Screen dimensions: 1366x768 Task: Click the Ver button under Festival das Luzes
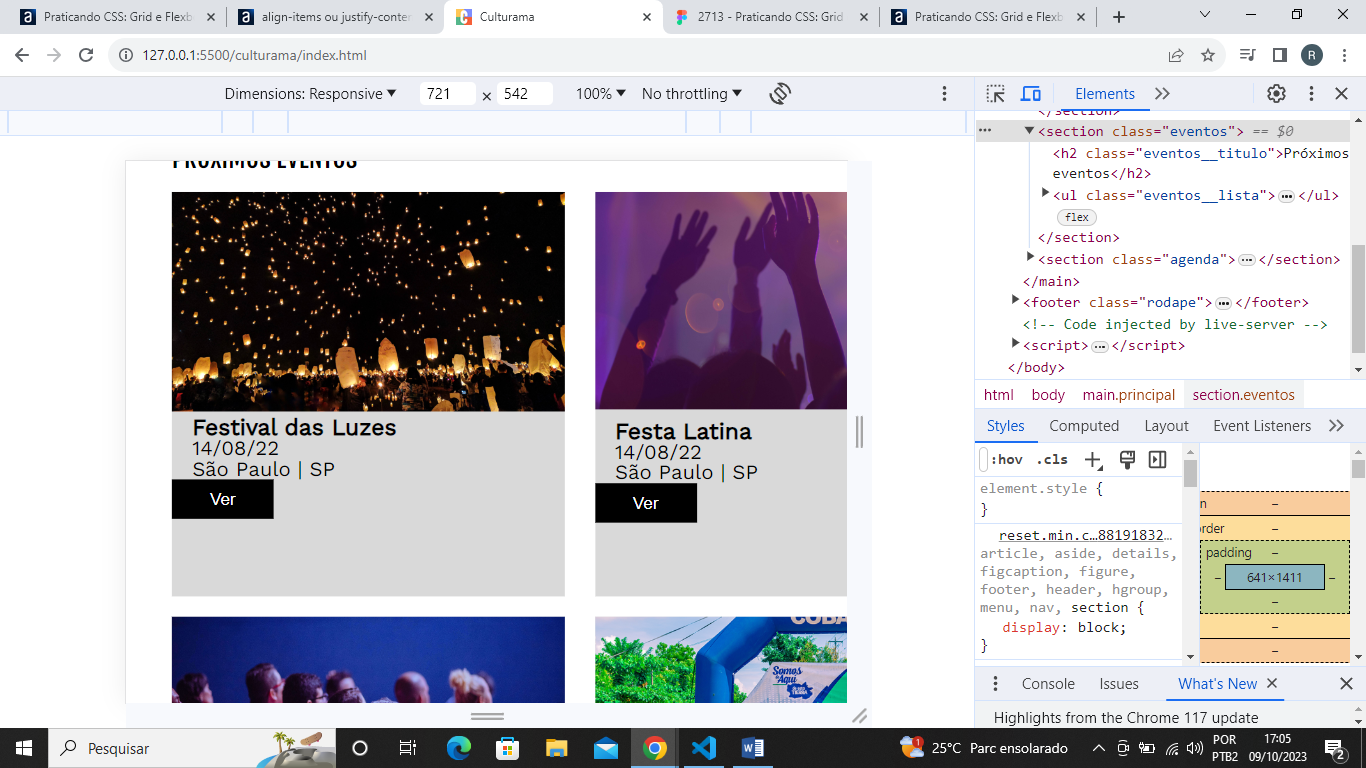222,499
